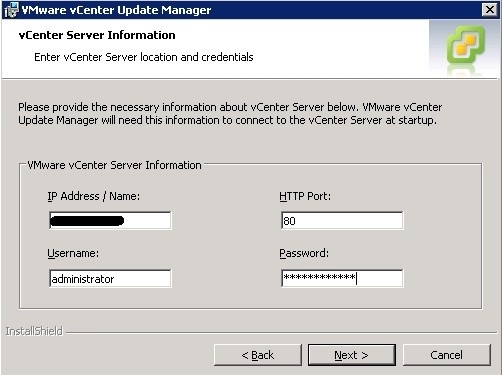Image resolution: width=502 pixels, height=375 pixels.
Task: Open the installer system menu icon
Action: coord(11,10)
